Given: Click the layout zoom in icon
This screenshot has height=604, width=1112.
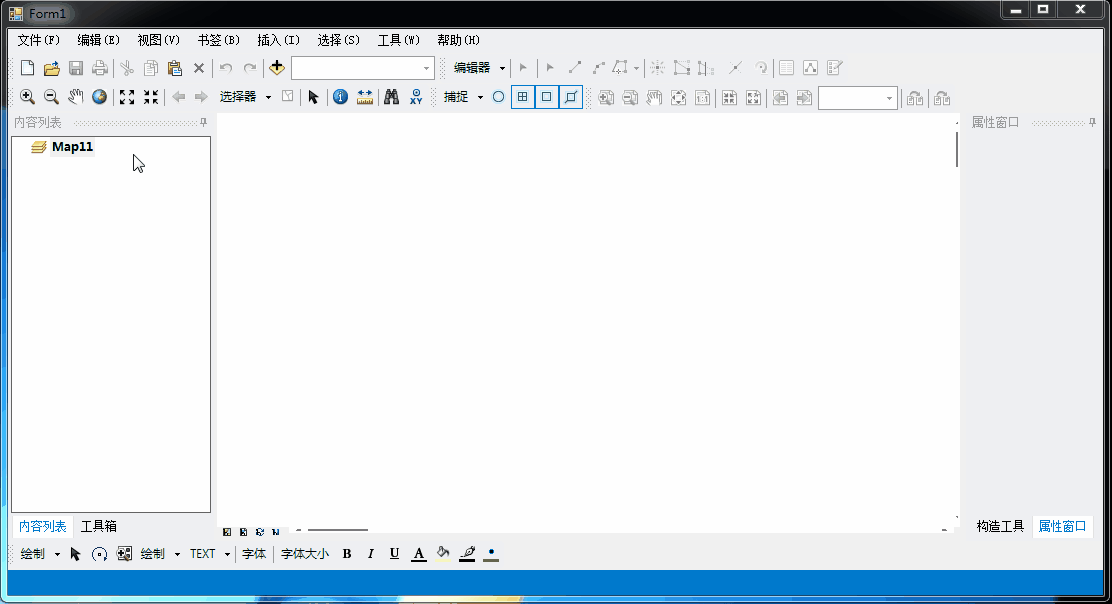Looking at the screenshot, I should (606, 98).
